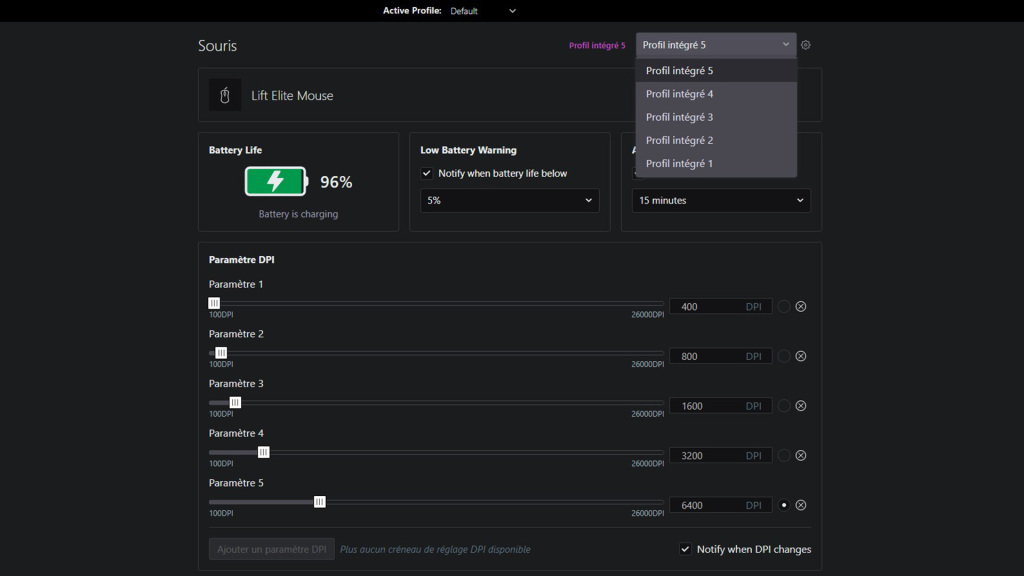Click the Lift Elite Mouse device name
Viewport: 1024px width, 576px height.
point(292,95)
